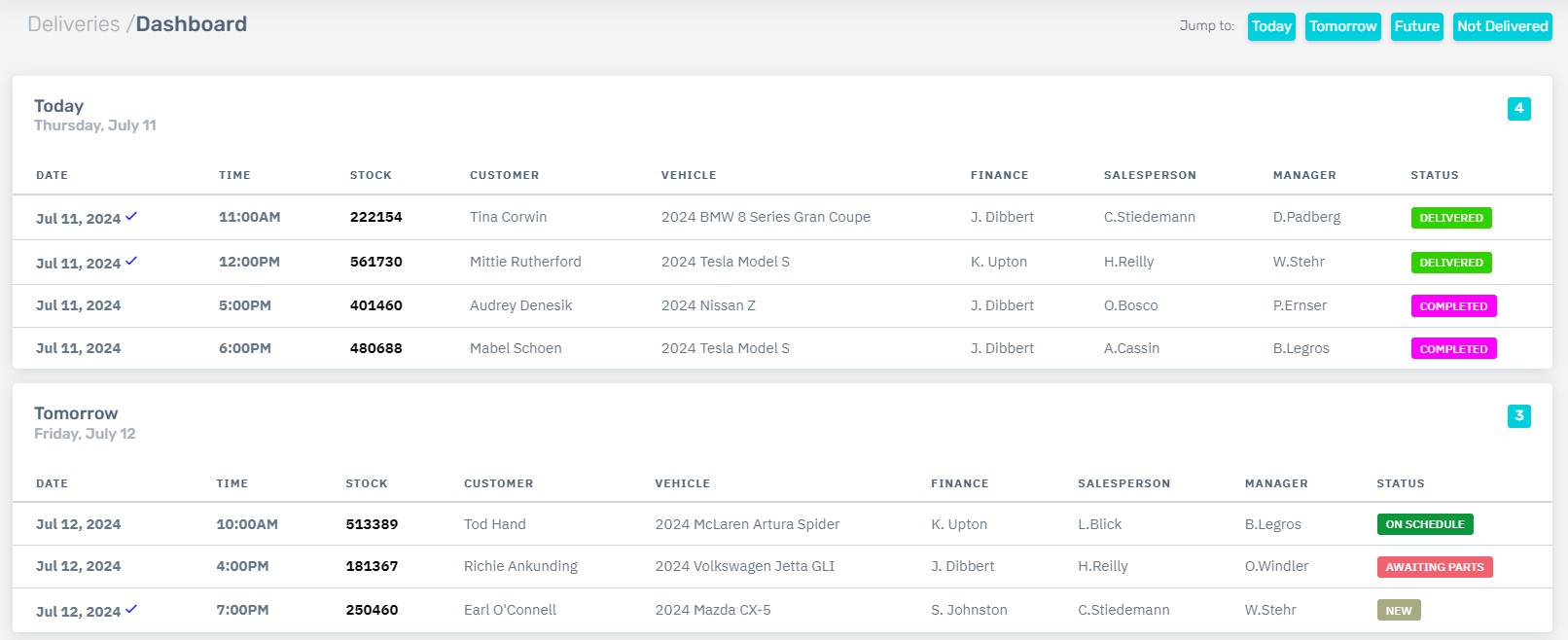The width and height of the screenshot is (1568, 640).
Task: Click the Time column header in Tomorrow table
Action: (x=232, y=483)
